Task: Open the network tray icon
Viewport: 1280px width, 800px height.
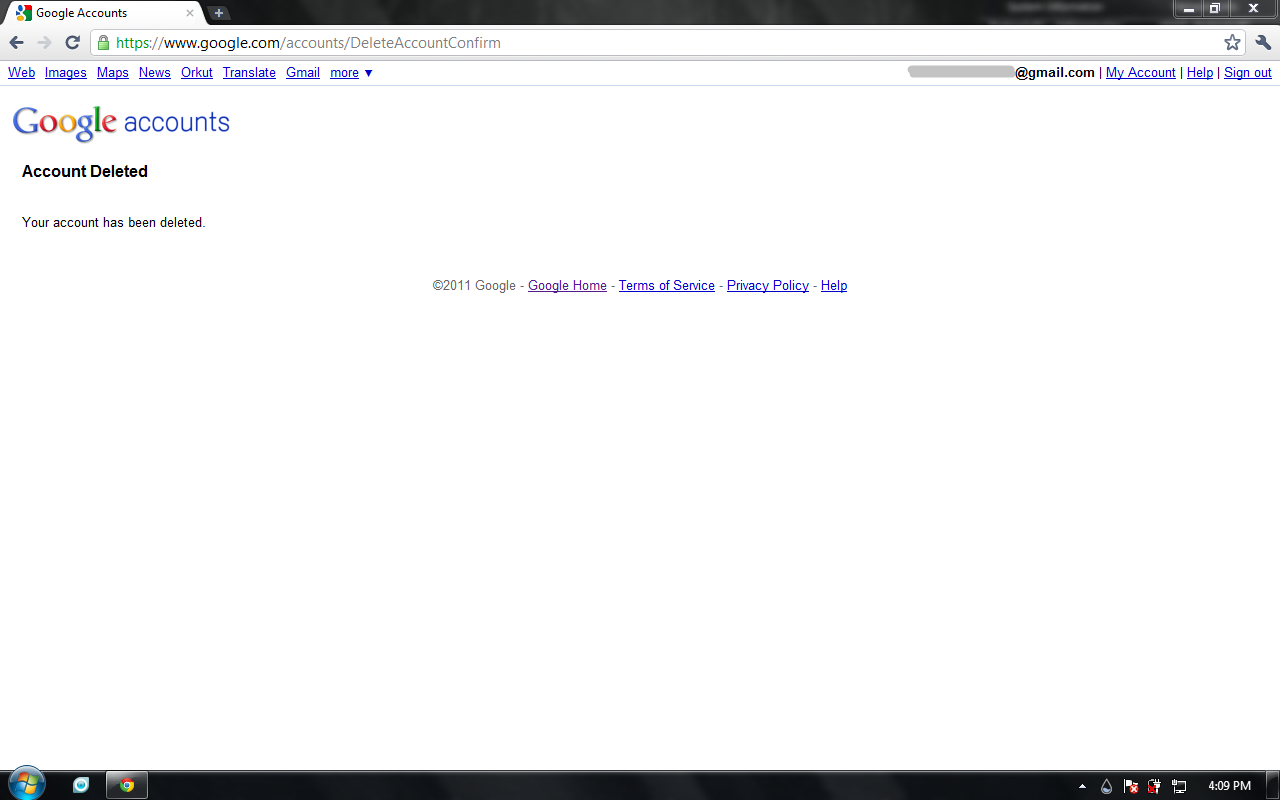Action: [1179, 786]
